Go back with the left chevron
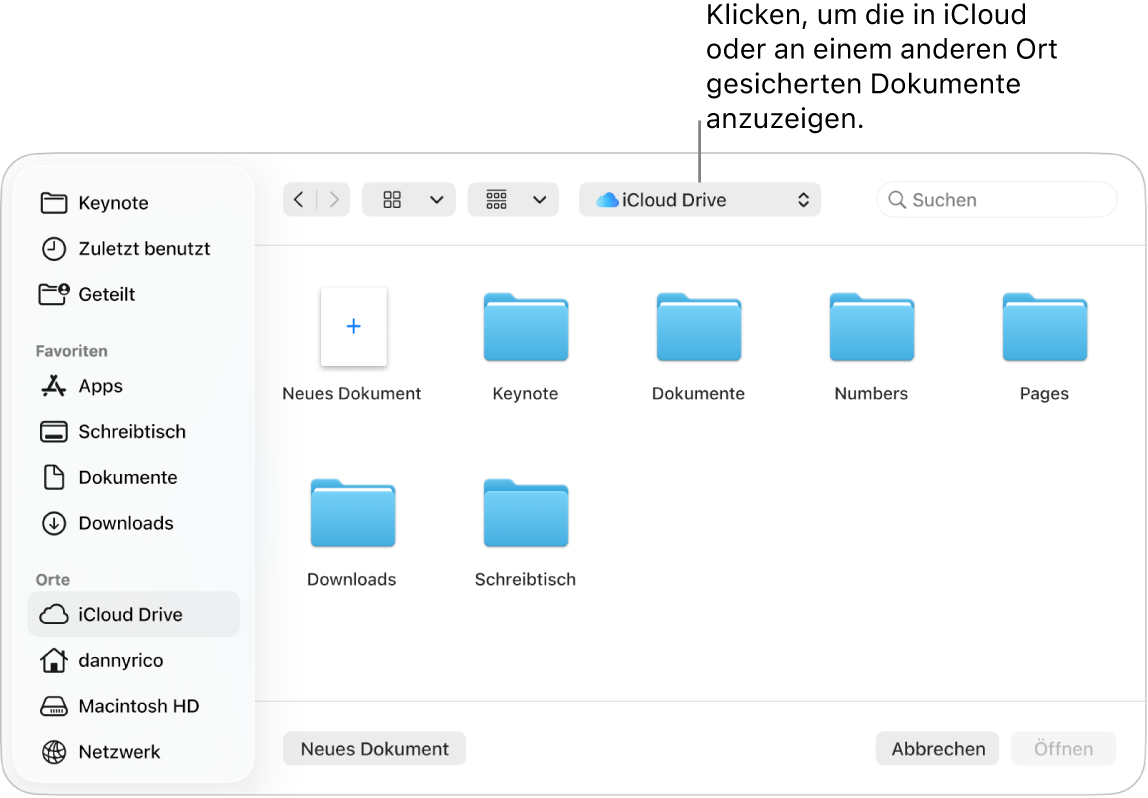The image size is (1148, 798). (299, 200)
